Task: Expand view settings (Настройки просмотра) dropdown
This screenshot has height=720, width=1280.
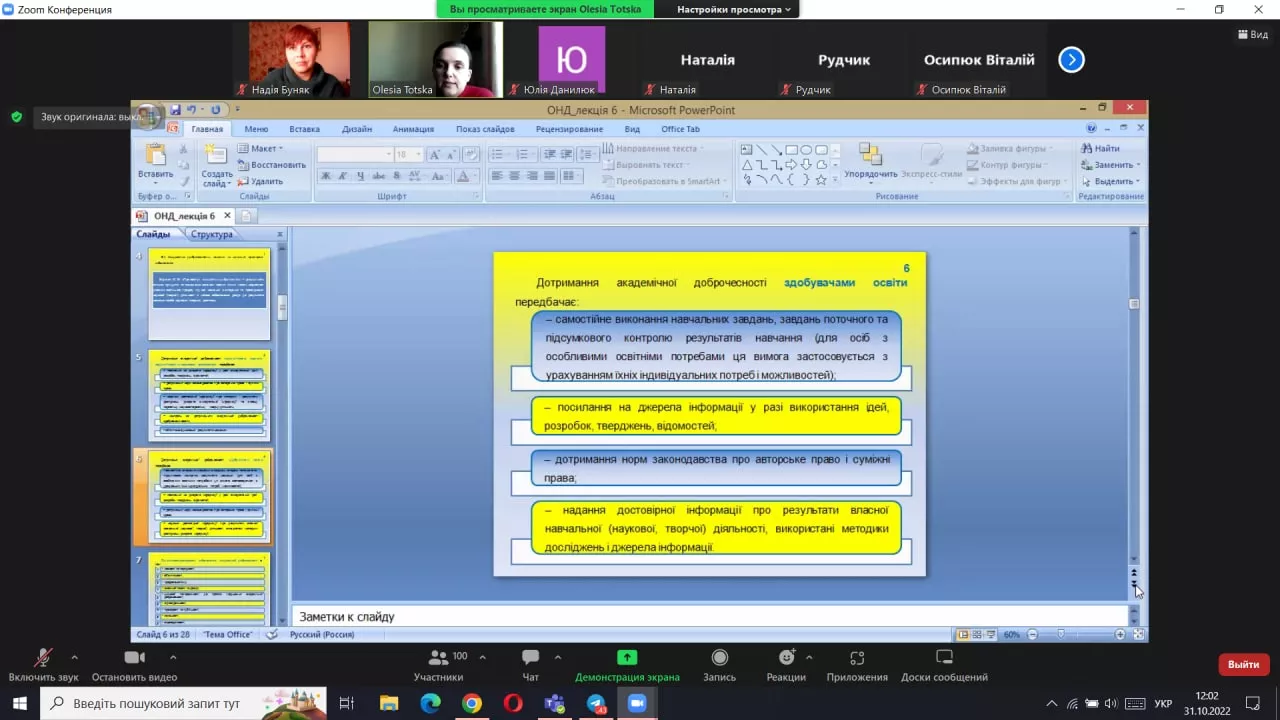Action: tap(733, 9)
